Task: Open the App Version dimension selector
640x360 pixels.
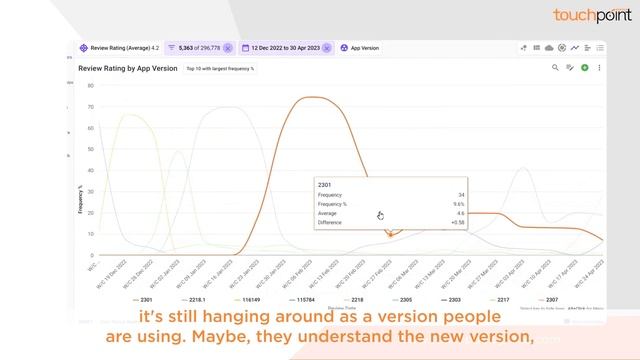Action: (360, 48)
